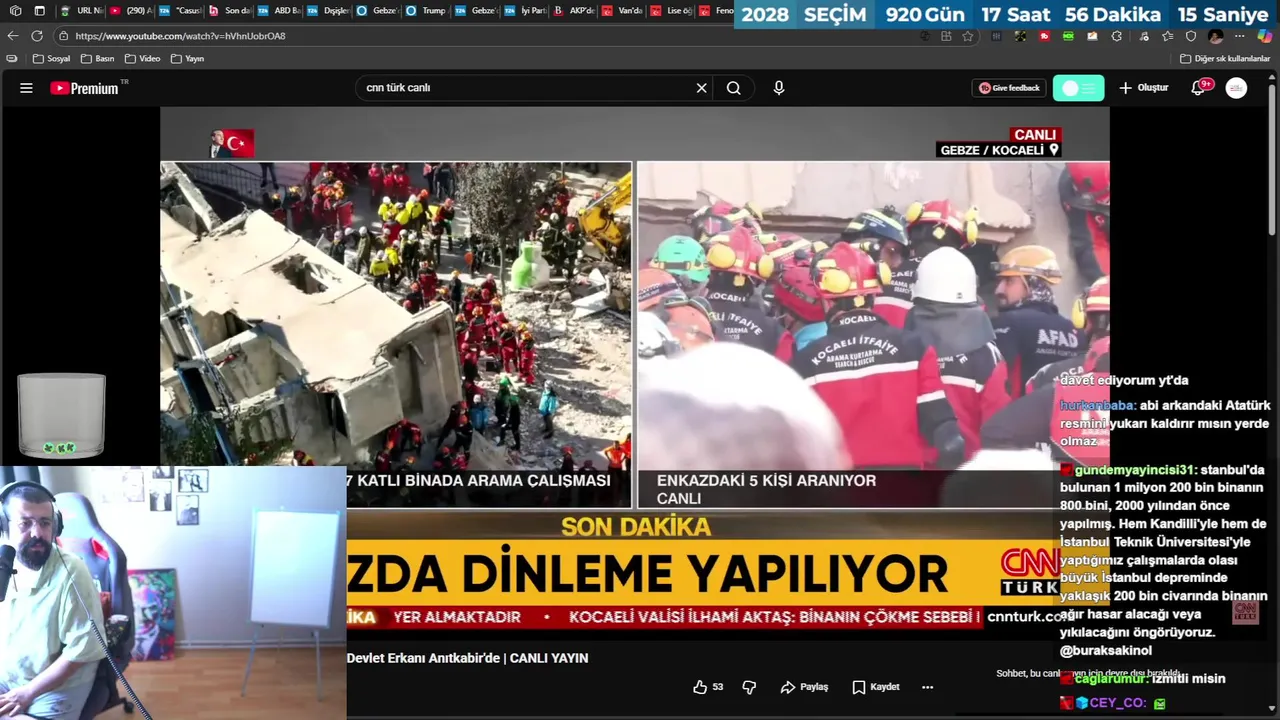1280x720 pixels.
Task: Switch to the Van'da tab
Action: [623, 11]
